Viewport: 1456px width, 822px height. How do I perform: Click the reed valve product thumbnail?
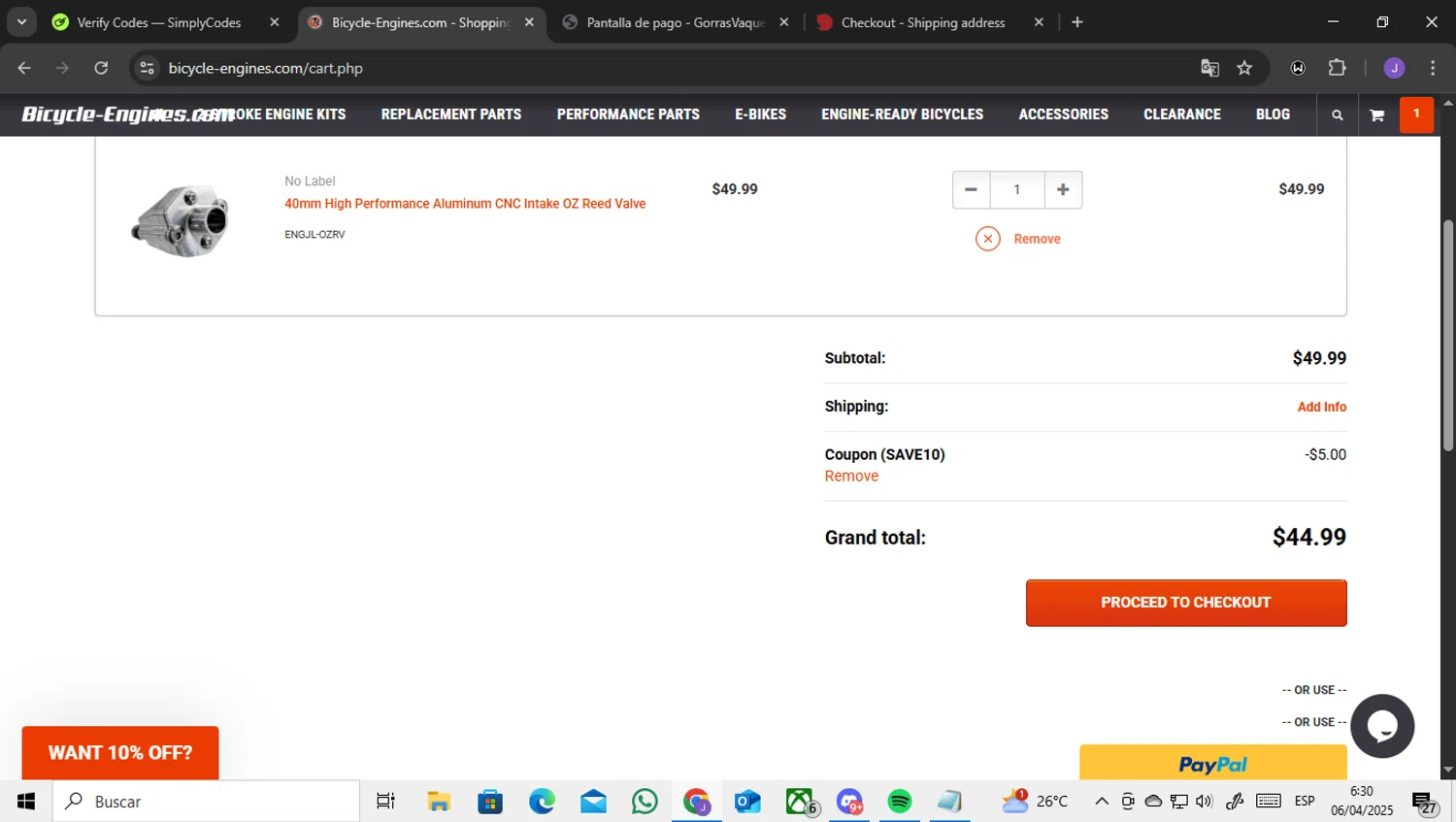(181, 221)
